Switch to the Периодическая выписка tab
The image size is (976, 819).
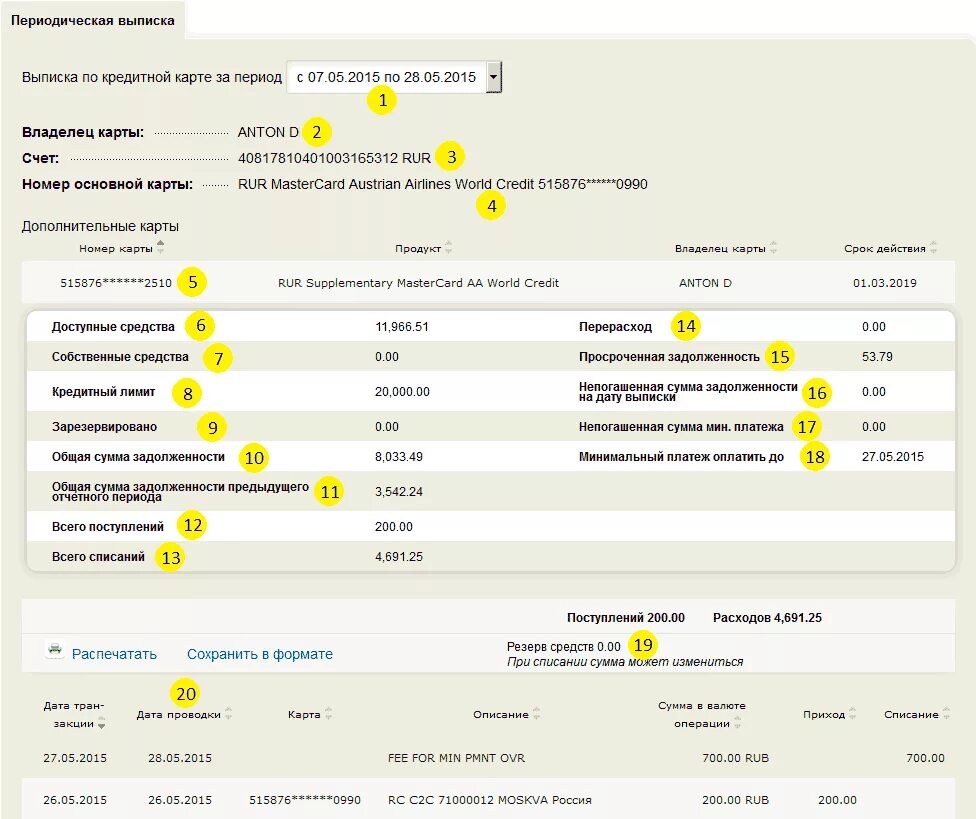pos(93,21)
